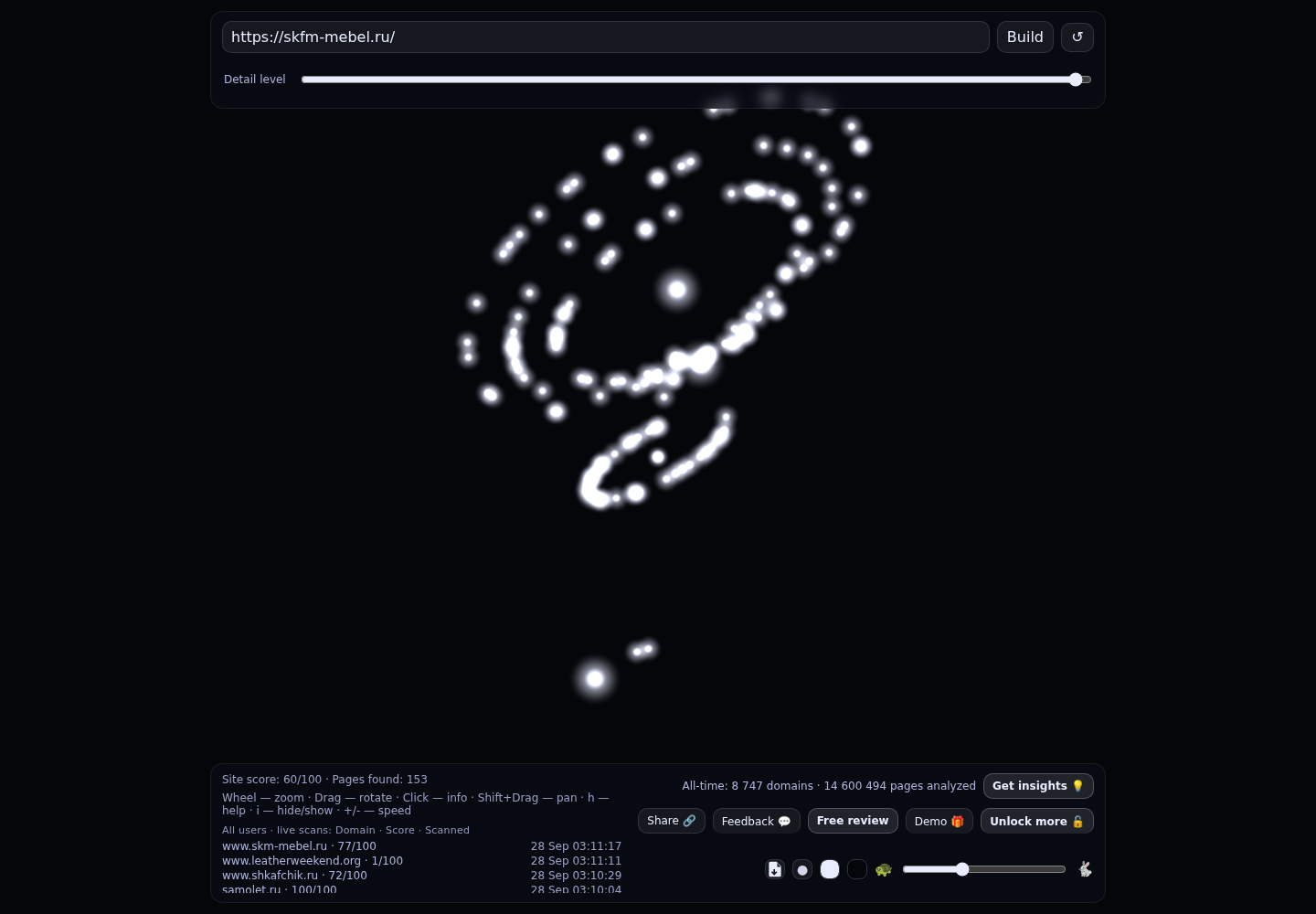Click the Build button
This screenshot has width=1316, height=914.
click(x=1024, y=37)
